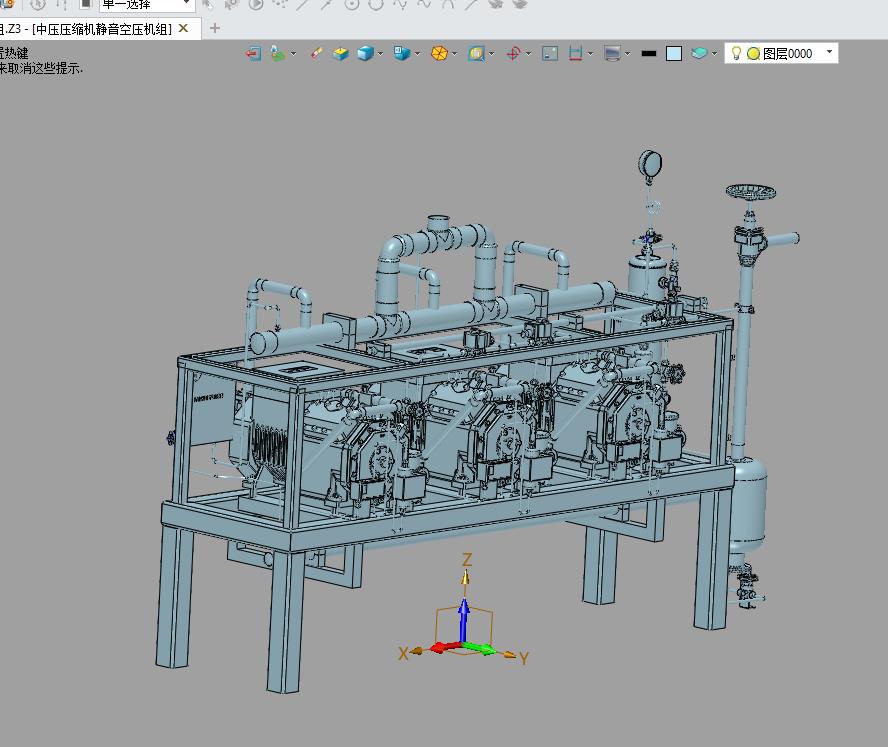Click the section view bracket icon
Viewport: 888px width, 747px height.
pyautogui.click(x=575, y=54)
